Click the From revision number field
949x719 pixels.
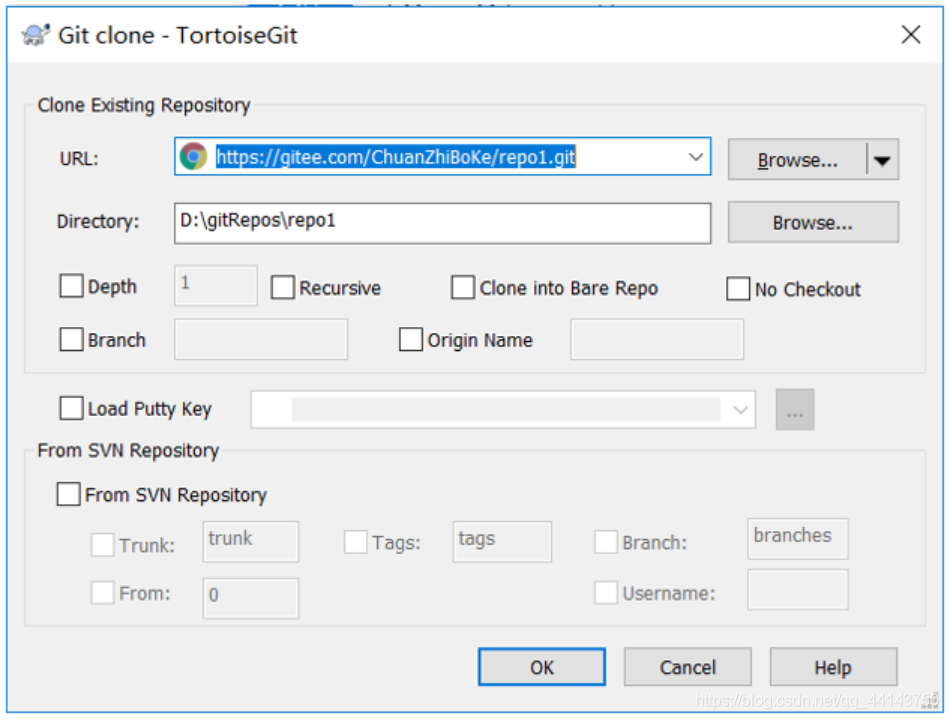(x=251, y=598)
